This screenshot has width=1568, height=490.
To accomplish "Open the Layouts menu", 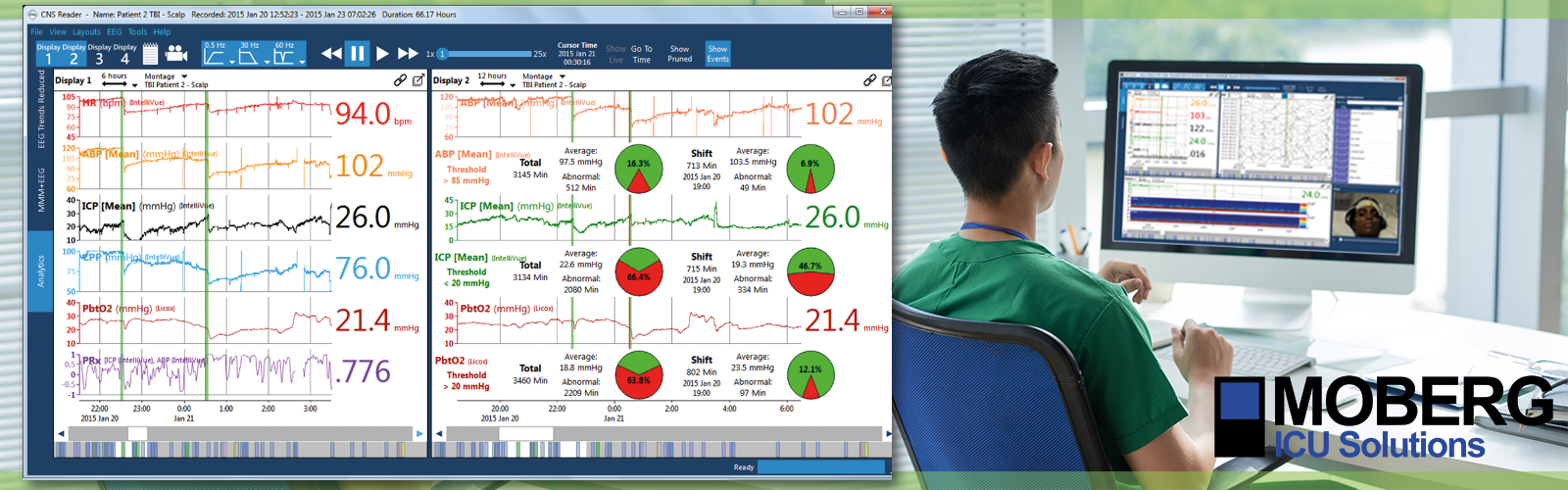I will 86,31.
